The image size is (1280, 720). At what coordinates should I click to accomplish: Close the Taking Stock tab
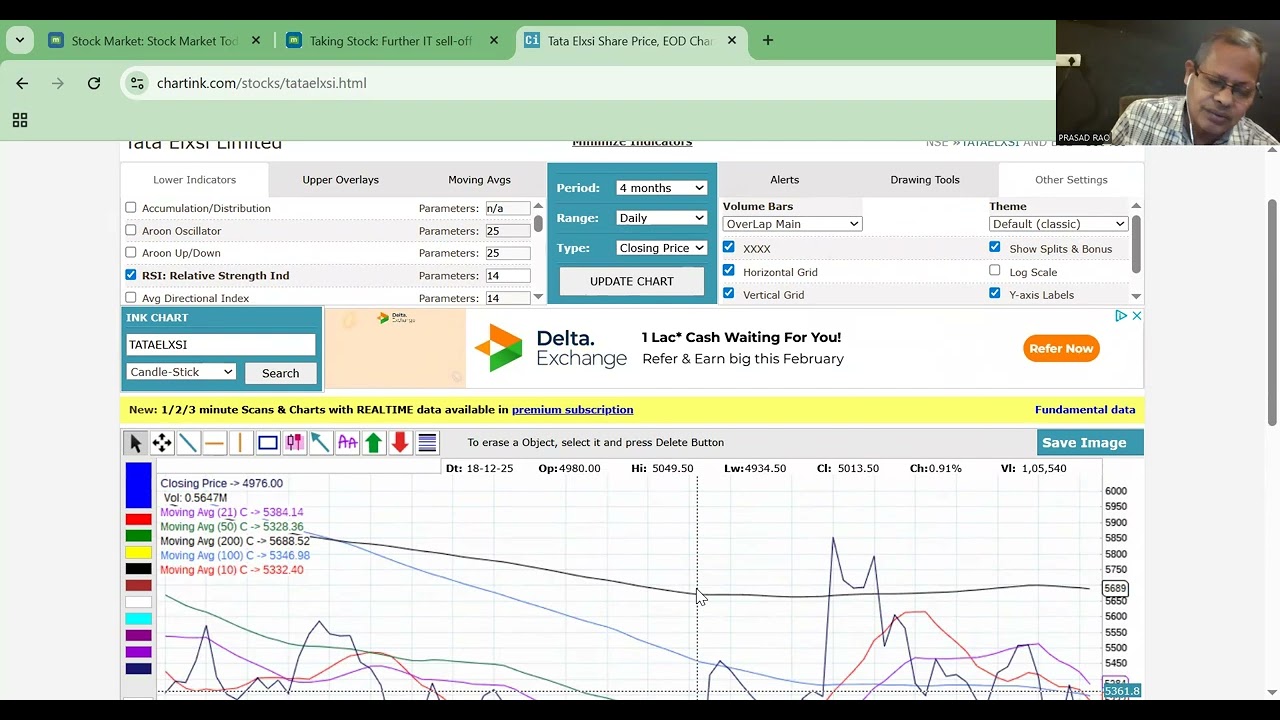[494, 41]
